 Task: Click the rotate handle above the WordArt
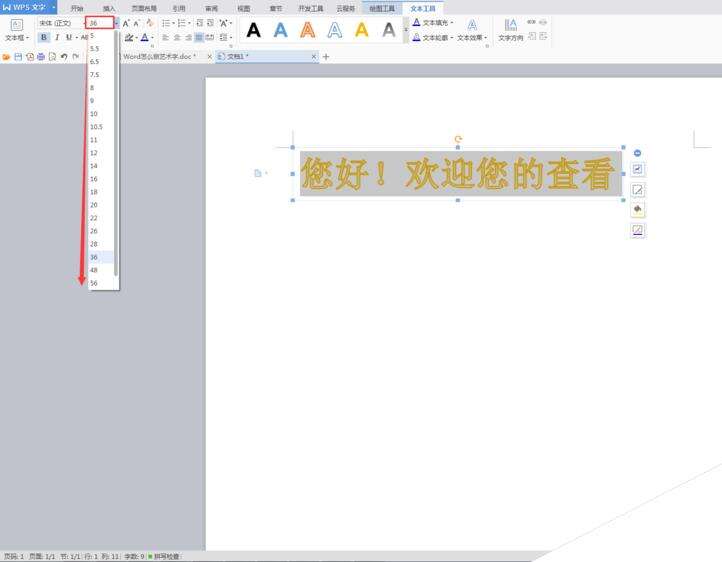click(x=458, y=139)
